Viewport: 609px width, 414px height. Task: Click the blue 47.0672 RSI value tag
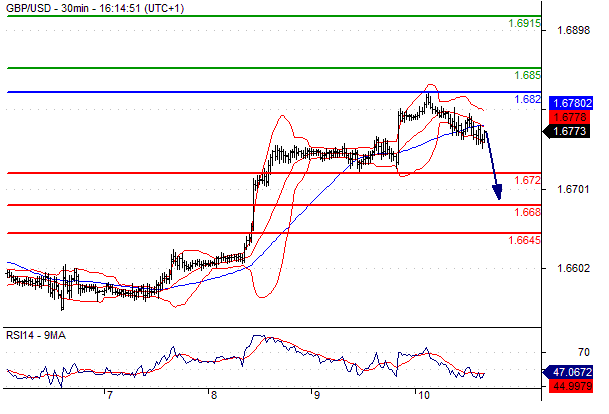point(569,372)
